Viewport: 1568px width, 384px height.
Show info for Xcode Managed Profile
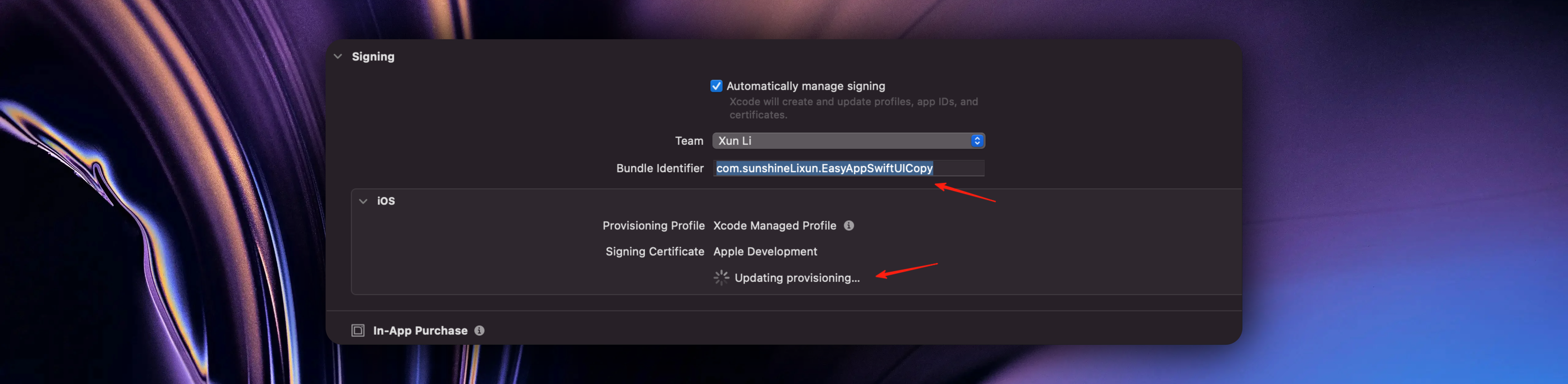[x=848, y=226]
